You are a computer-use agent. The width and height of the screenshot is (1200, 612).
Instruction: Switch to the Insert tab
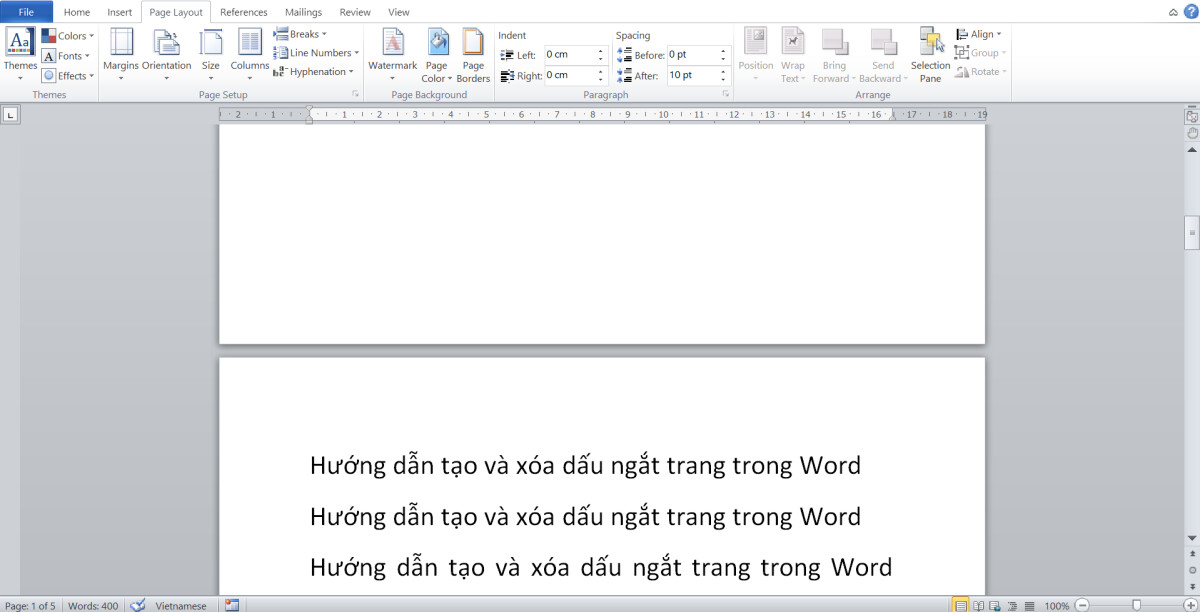point(120,12)
